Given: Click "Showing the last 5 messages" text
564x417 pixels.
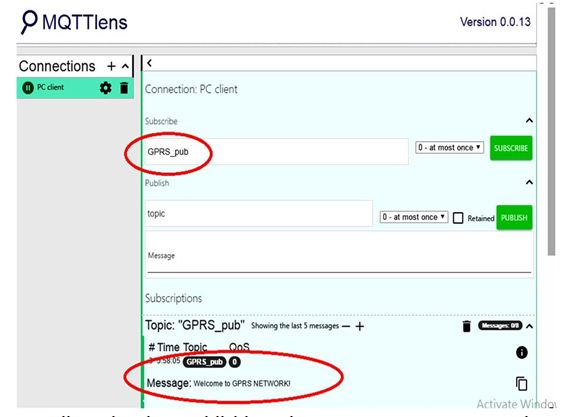Looking at the screenshot, I should pos(295,326).
